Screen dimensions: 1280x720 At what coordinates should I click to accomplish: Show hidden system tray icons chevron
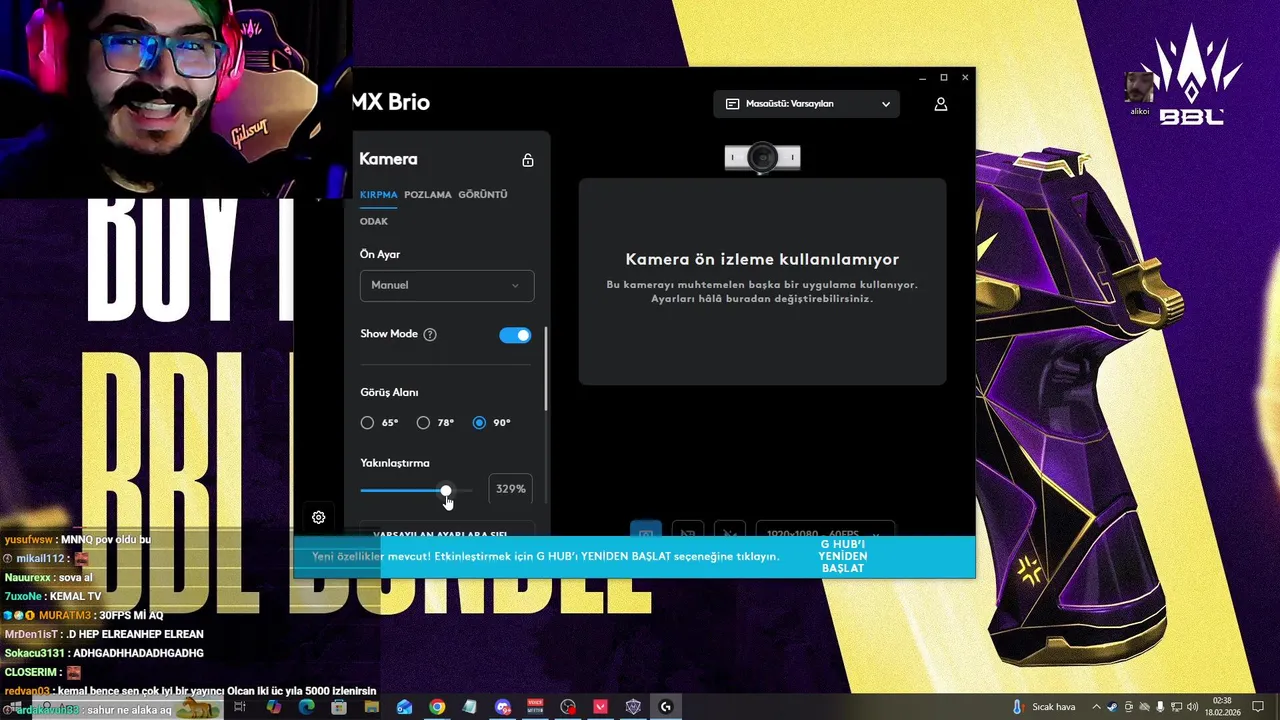click(x=1096, y=706)
